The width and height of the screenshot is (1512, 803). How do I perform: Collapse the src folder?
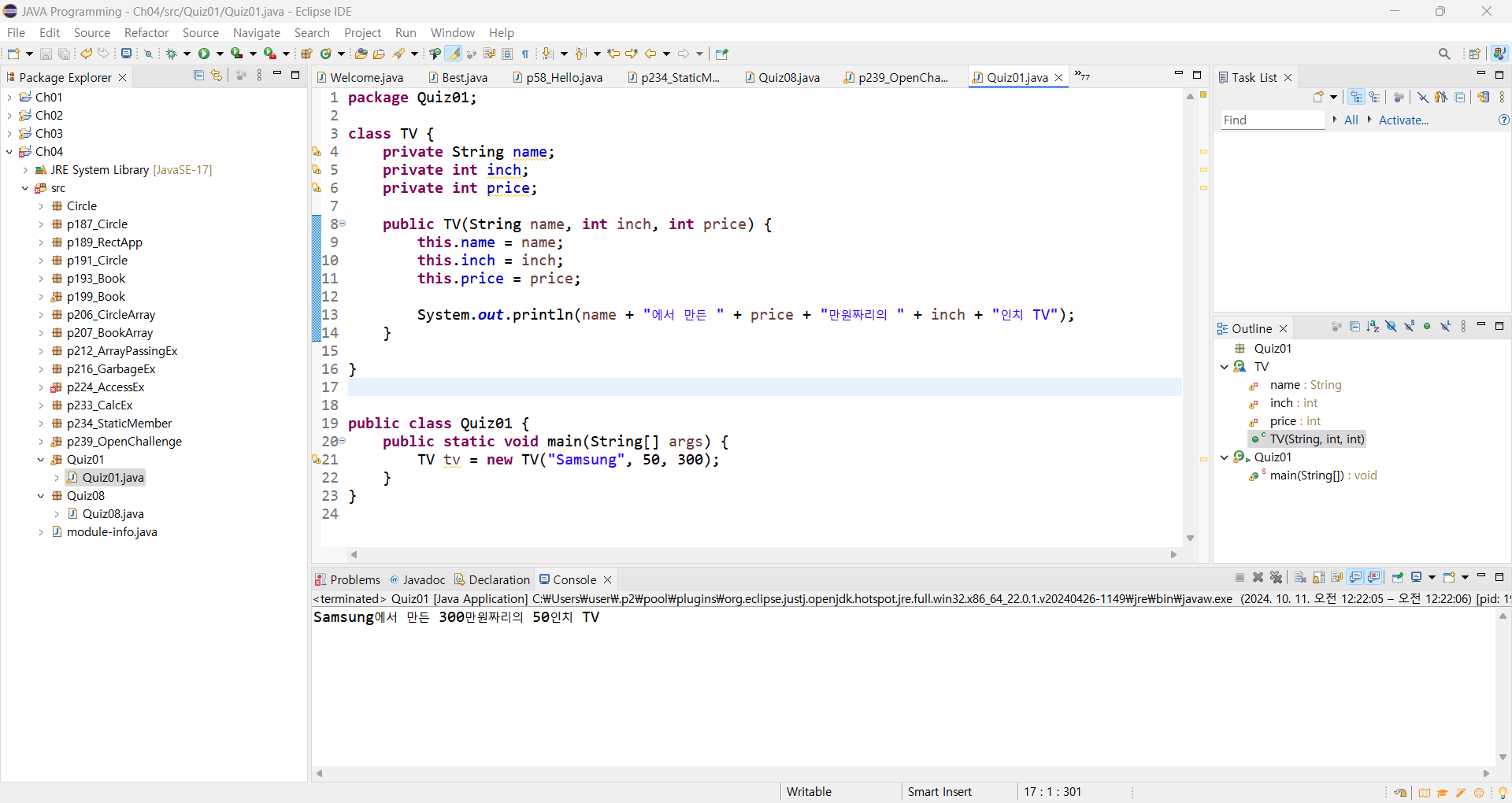pyautogui.click(x=25, y=188)
